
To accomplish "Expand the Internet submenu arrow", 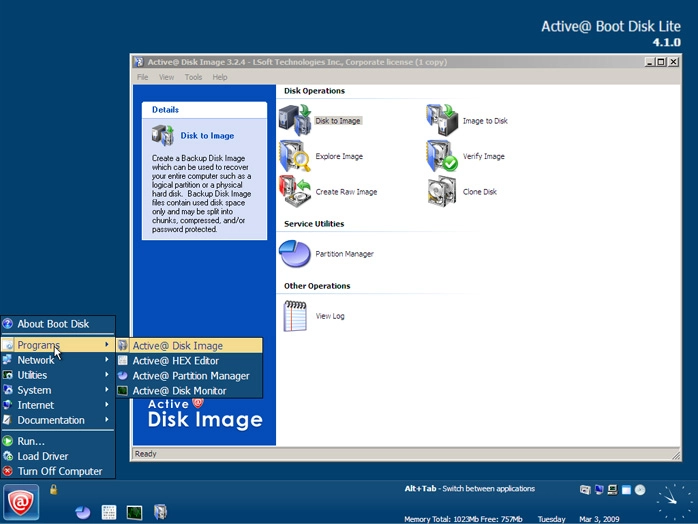I will click(107, 405).
